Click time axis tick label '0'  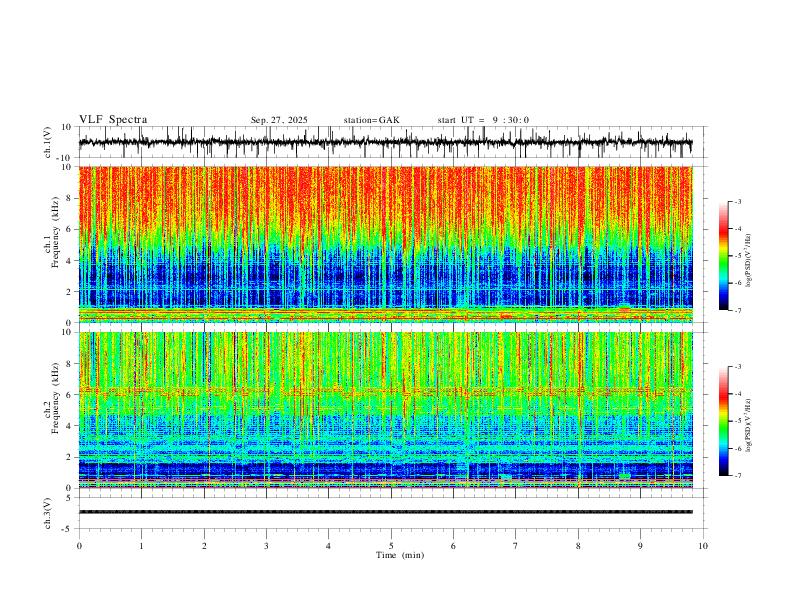pyautogui.click(x=79, y=546)
